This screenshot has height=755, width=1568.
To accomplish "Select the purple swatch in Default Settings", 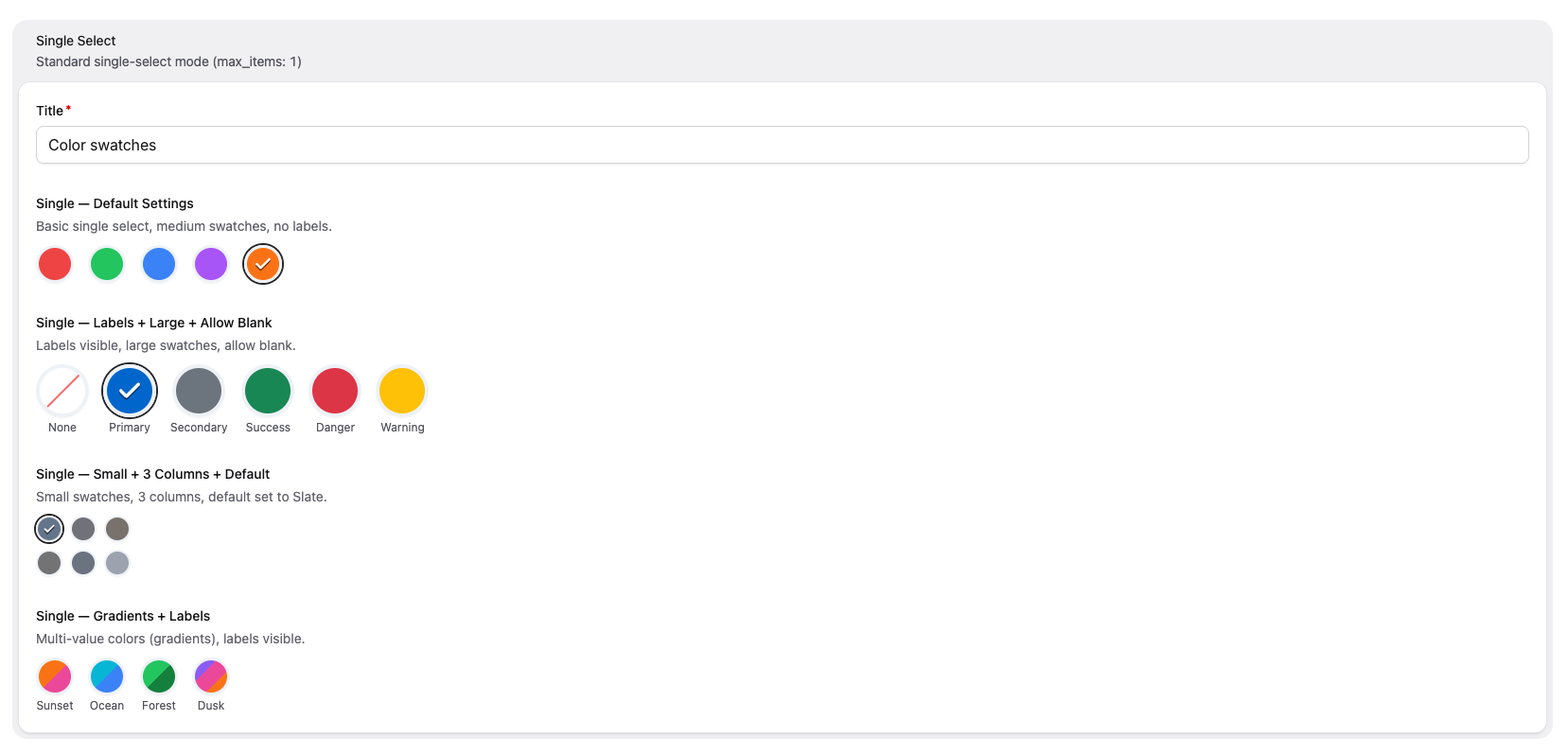I will coord(211,264).
